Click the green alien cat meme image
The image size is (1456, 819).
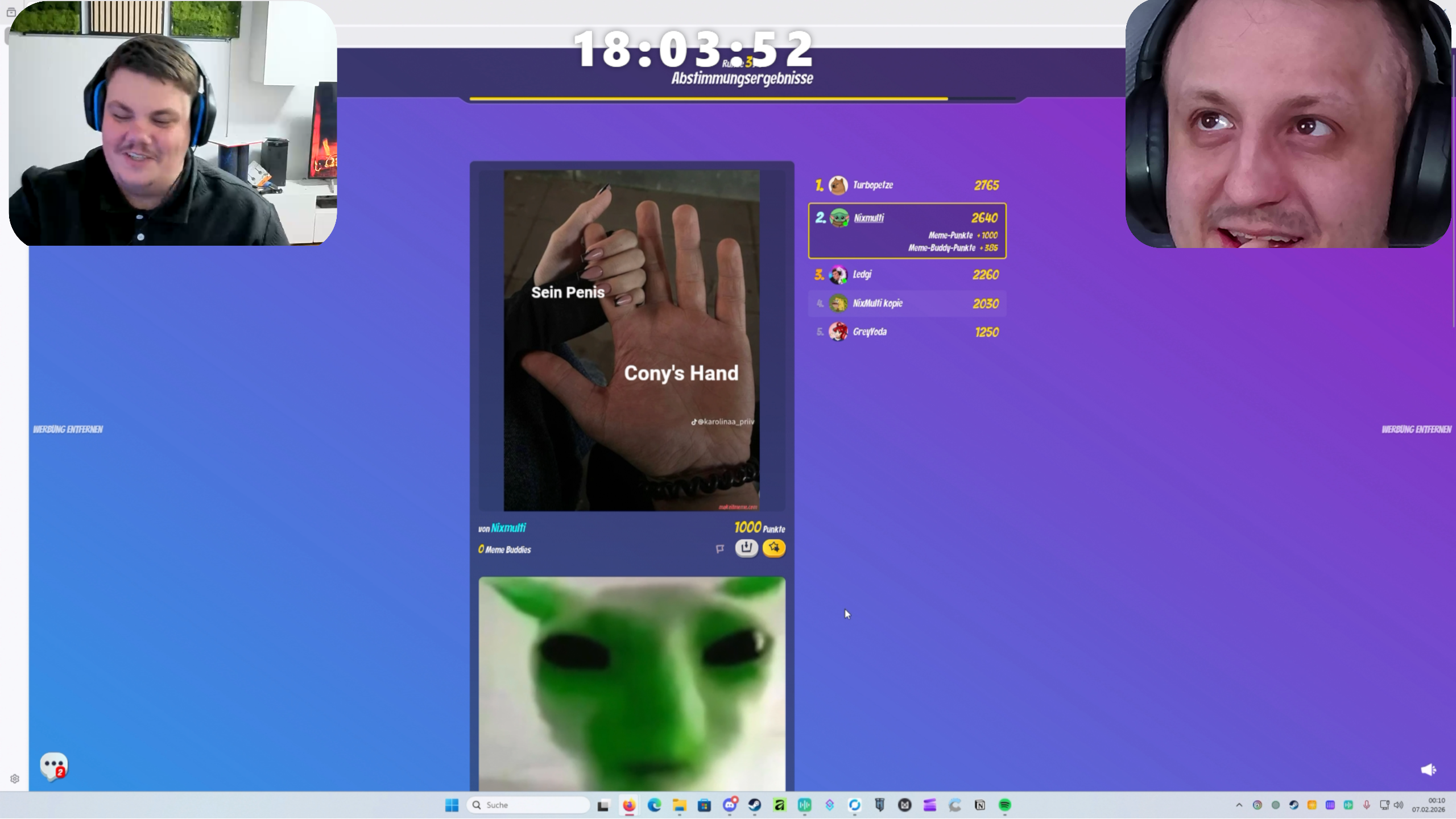coord(632,684)
